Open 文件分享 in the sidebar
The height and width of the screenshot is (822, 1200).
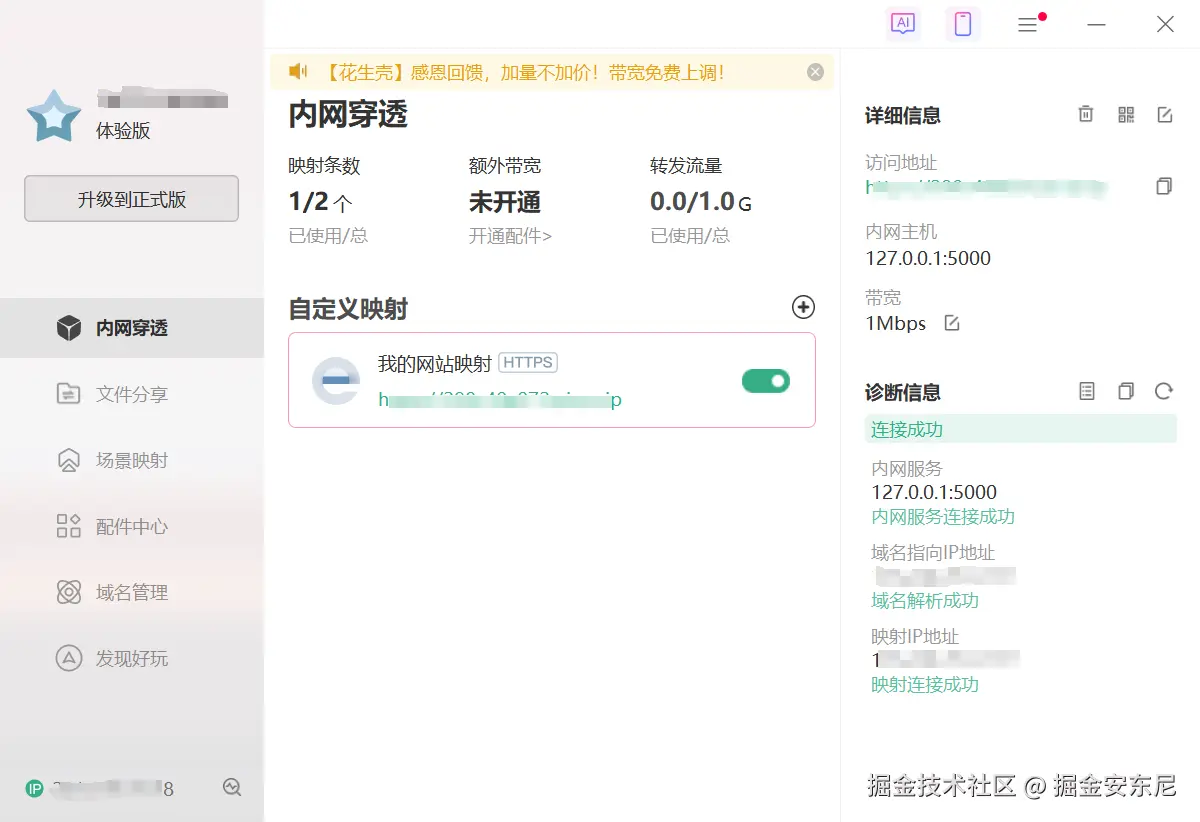pos(132,394)
